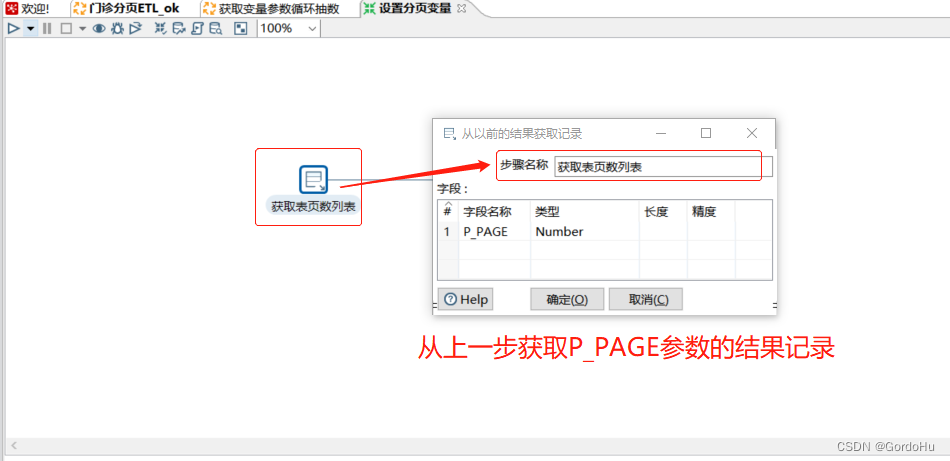This screenshot has height=461, width=950.
Task: Select the P_PAGE field name cell
Action: pos(494,232)
